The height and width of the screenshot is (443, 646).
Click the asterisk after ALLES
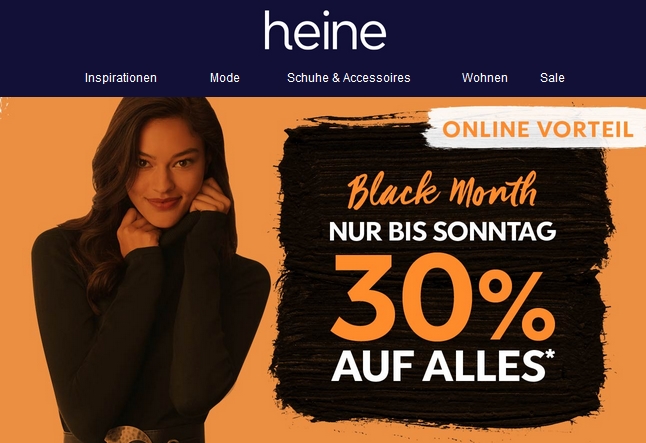550,354
